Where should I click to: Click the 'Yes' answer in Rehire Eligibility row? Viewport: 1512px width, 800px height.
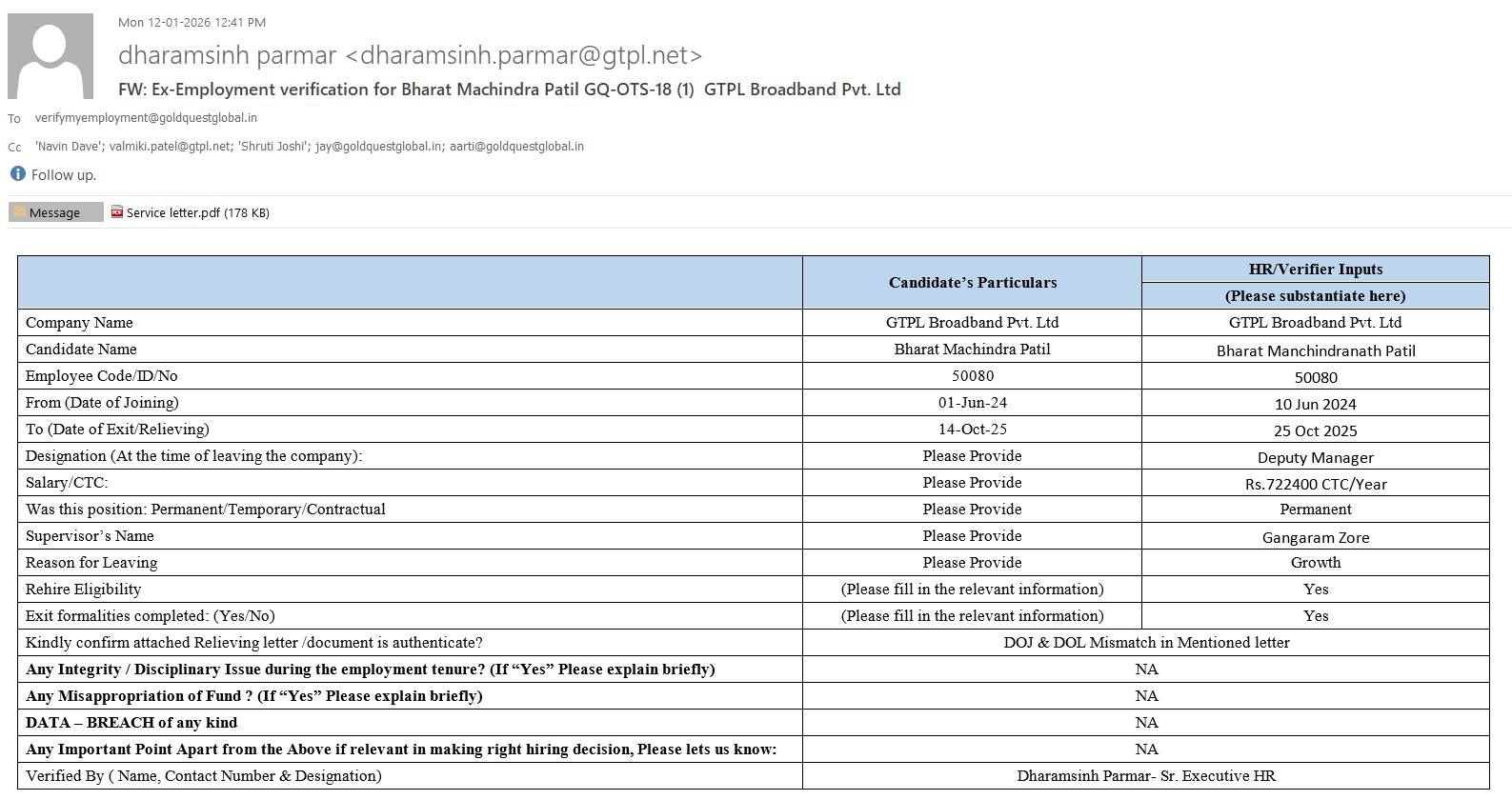(1316, 590)
